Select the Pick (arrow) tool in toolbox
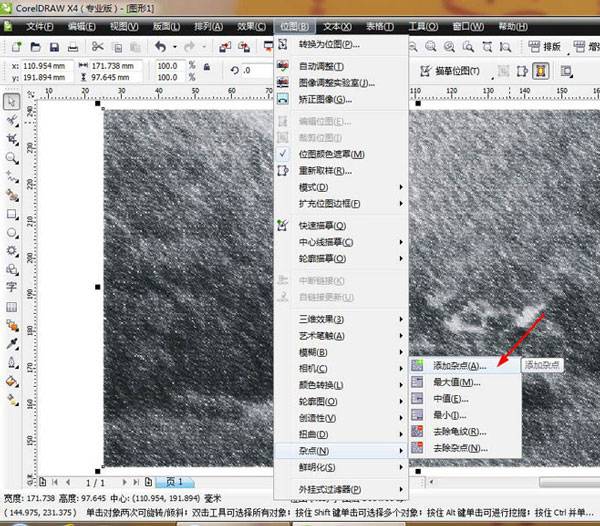The width and height of the screenshot is (600, 526). 12,102
